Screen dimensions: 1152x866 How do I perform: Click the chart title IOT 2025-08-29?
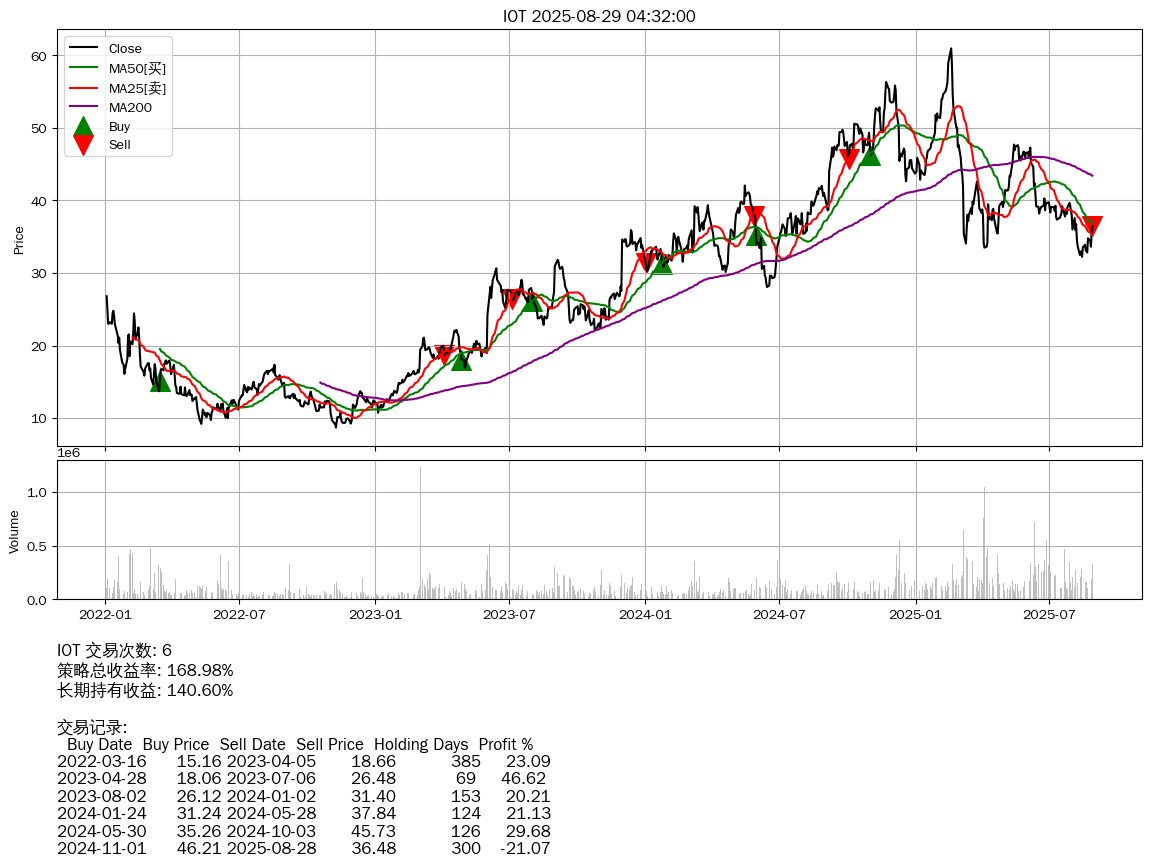pos(599,16)
